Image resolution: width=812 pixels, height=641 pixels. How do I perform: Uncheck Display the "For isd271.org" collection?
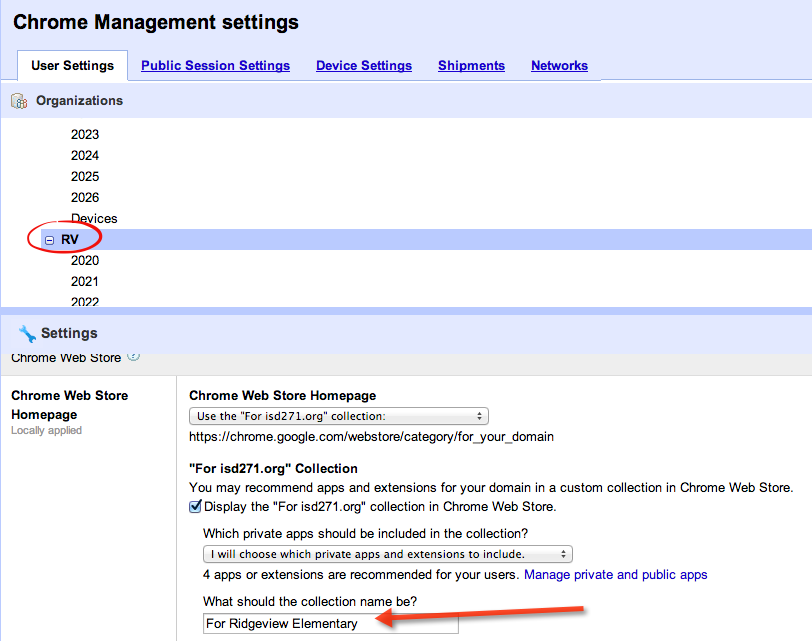point(195,506)
